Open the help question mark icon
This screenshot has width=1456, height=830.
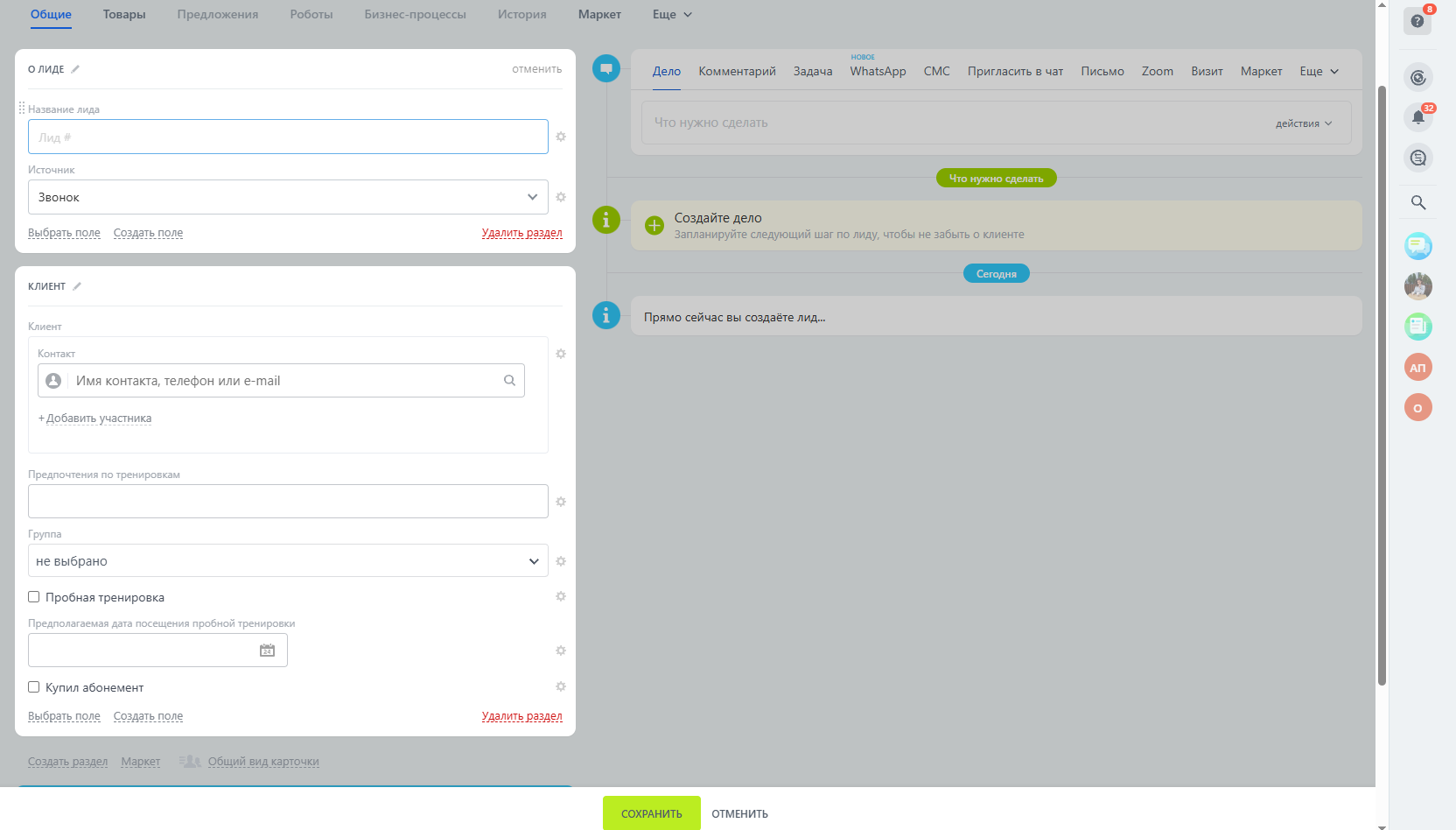point(1417,21)
